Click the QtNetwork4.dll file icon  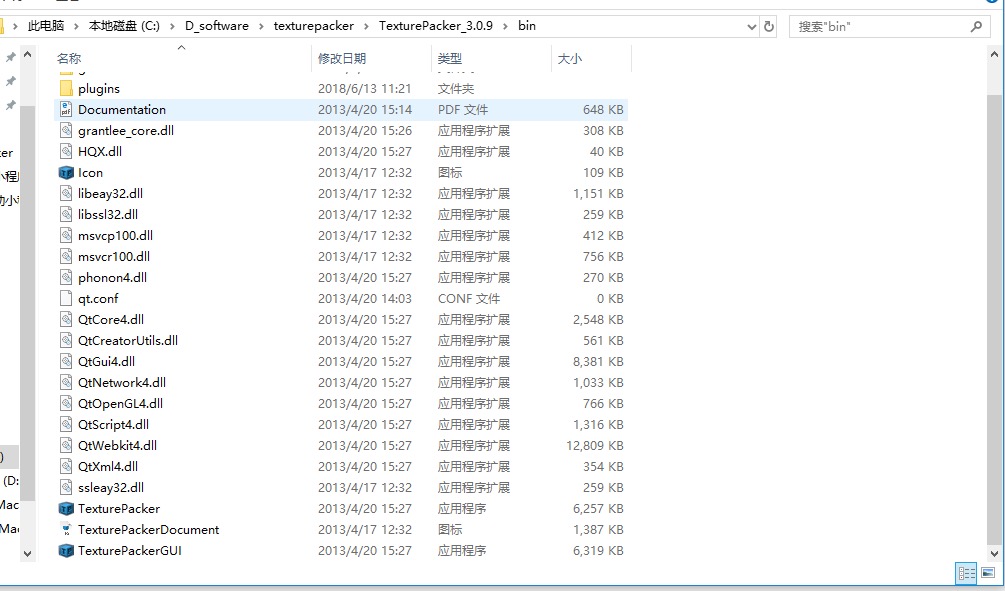point(66,383)
